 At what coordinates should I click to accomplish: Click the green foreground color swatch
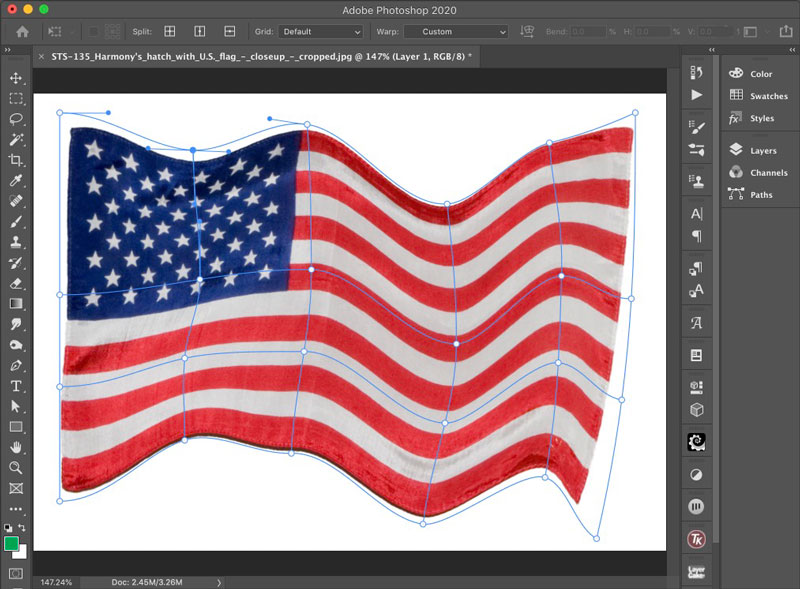[x=12, y=543]
